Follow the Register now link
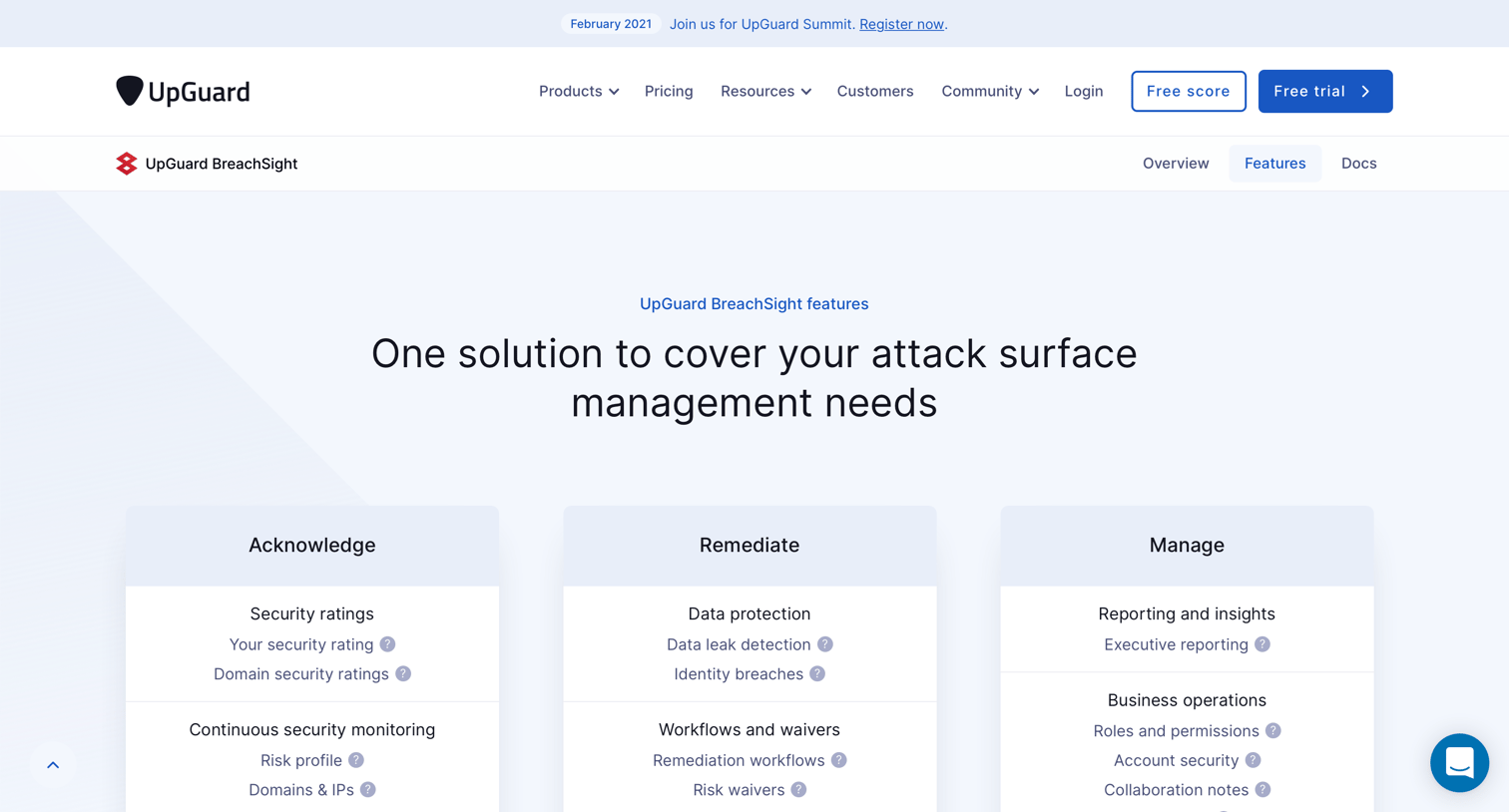This screenshot has height=812, width=1509. pos(901,24)
